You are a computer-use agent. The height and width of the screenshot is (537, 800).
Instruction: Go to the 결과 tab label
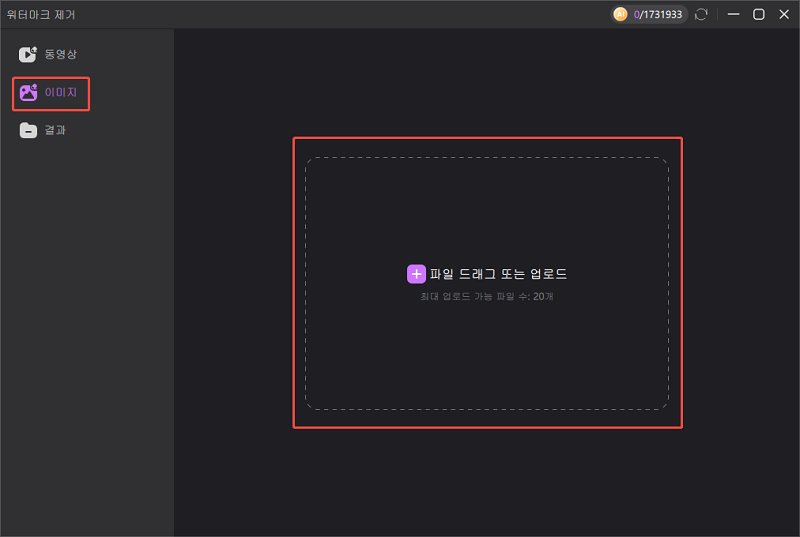pos(56,131)
